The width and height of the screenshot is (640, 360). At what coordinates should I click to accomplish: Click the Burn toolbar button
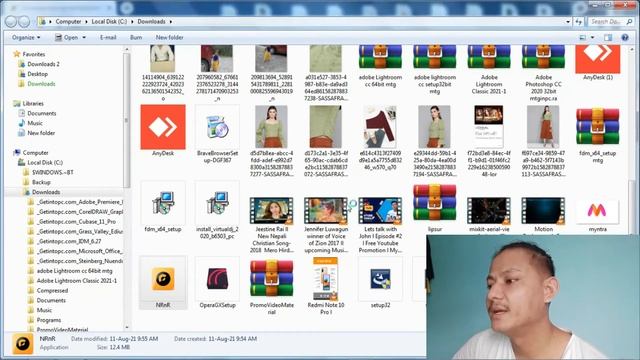click(136, 38)
